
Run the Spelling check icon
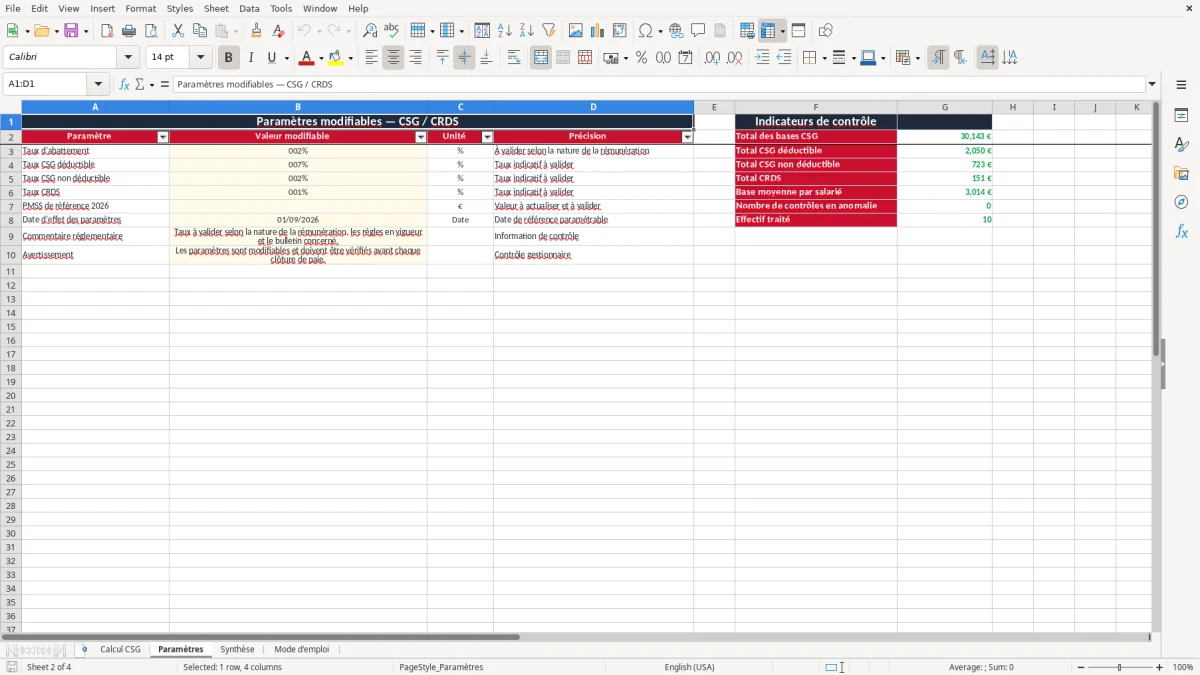click(392, 31)
